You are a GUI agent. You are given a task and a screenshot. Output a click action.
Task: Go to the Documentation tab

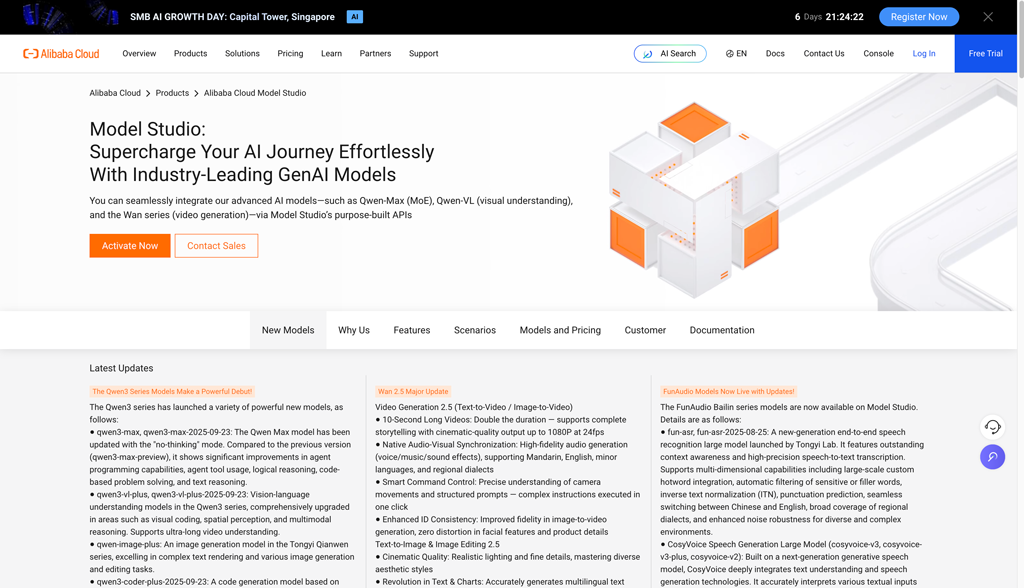click(x=721, y=330)
